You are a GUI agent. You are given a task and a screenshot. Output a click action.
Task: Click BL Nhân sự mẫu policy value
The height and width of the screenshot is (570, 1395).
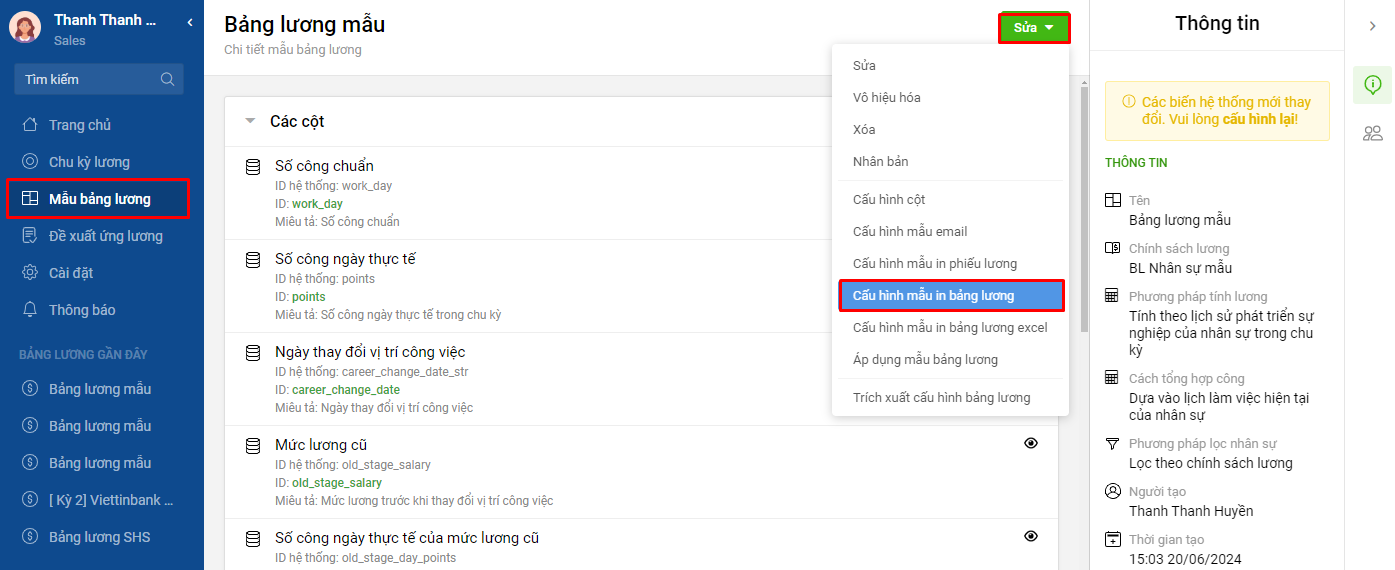1180,268
